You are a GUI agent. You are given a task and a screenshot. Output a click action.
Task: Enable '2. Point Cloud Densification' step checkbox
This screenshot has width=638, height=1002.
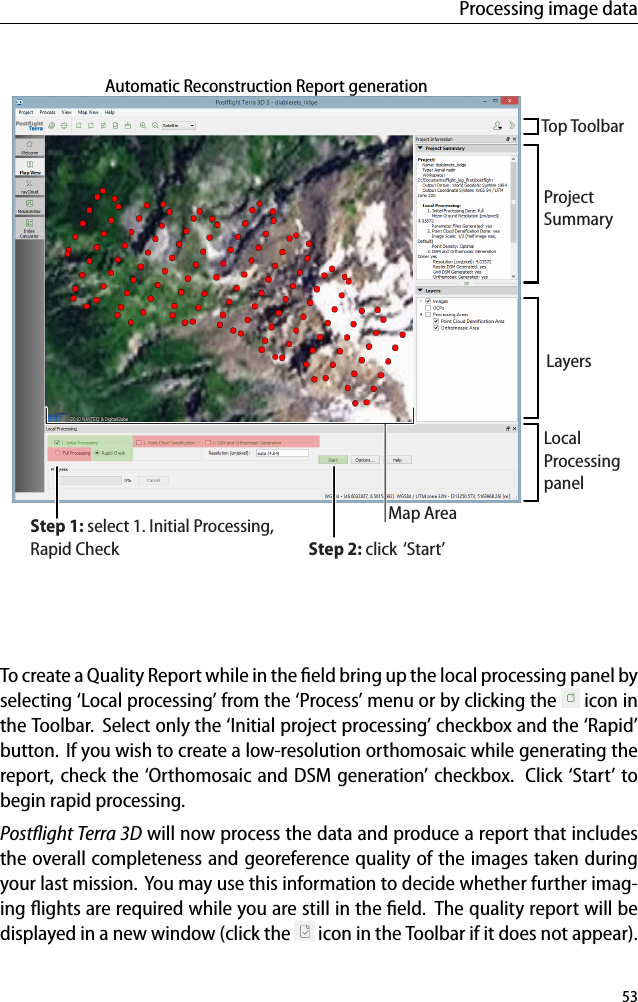139,442
